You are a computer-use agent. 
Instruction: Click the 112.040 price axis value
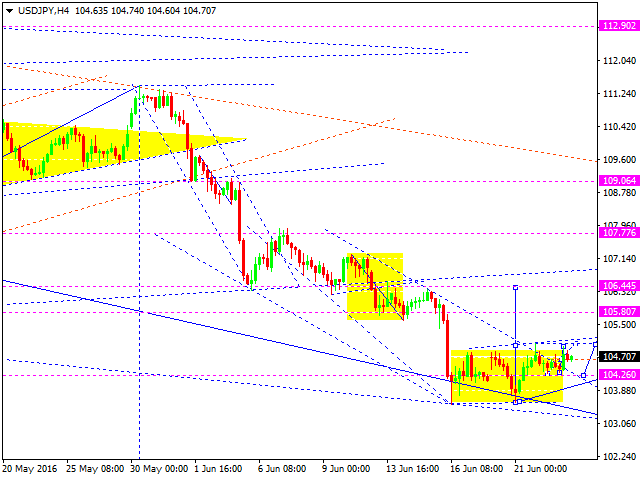pyautogui.click(x=619, y=61)
